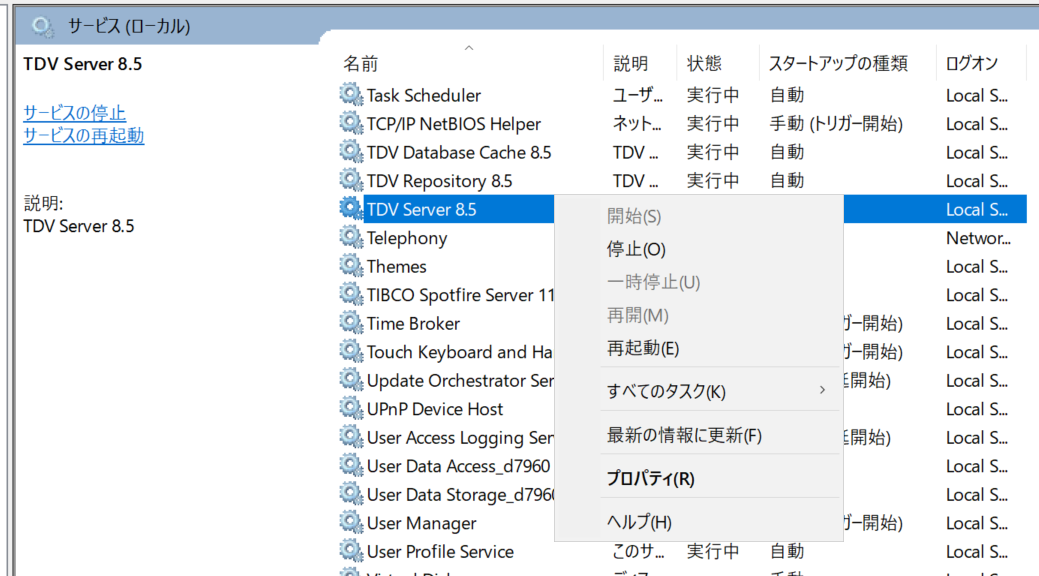Click the TDV Database Cache 8.5 gear icon

point(351,152)
